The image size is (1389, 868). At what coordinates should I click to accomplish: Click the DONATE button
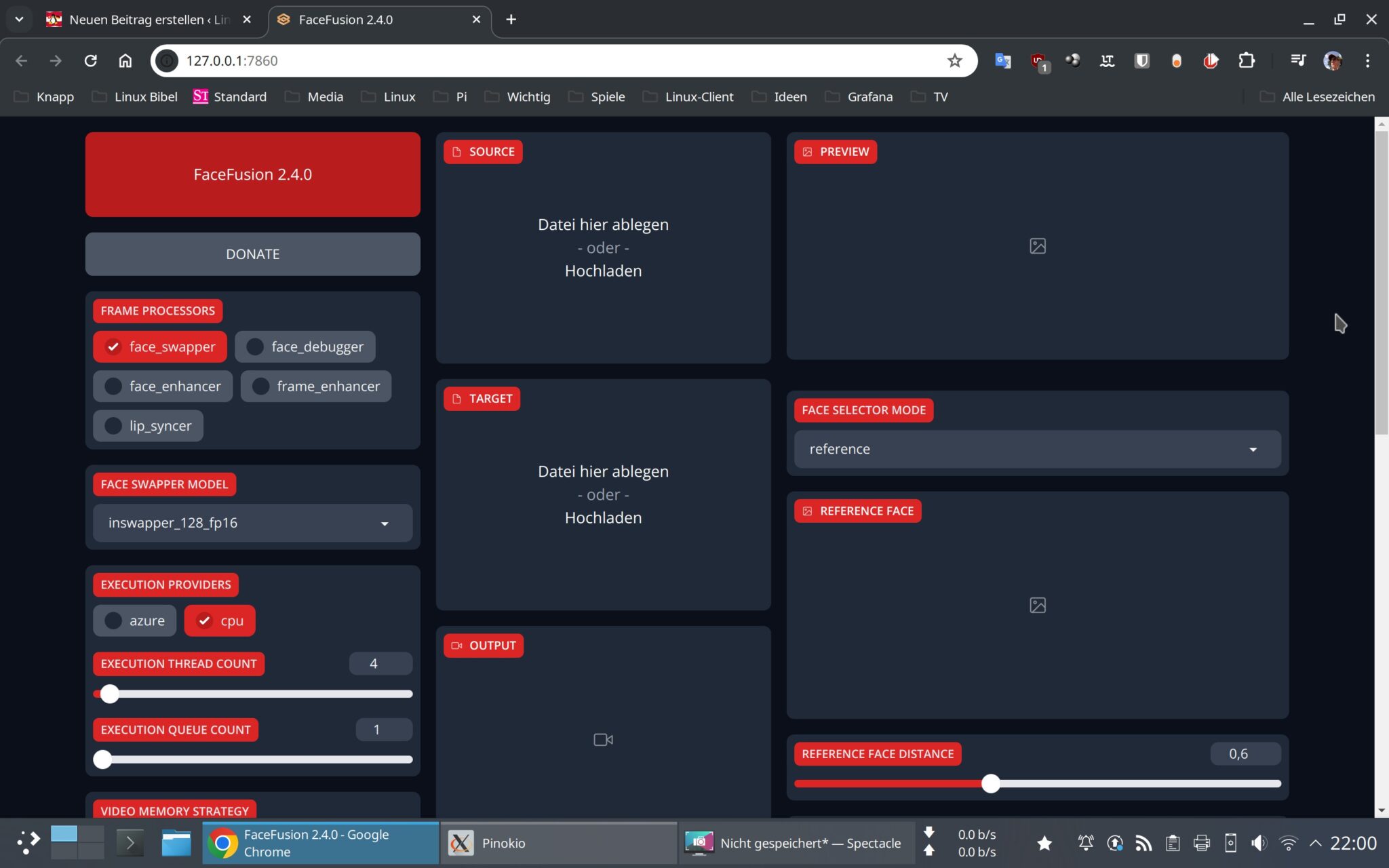(252, 254)
